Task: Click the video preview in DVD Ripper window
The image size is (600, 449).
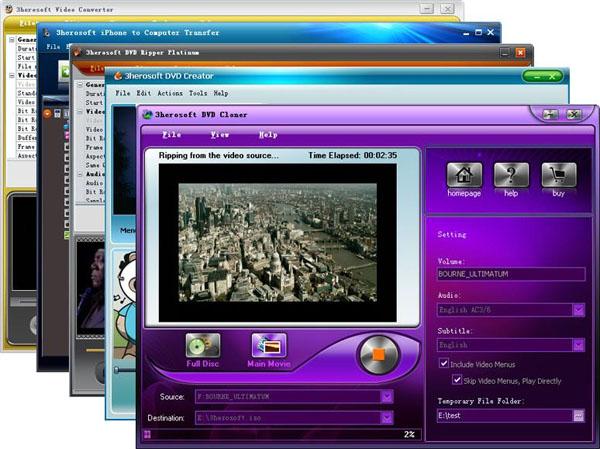Action: [x=91, y=289]
